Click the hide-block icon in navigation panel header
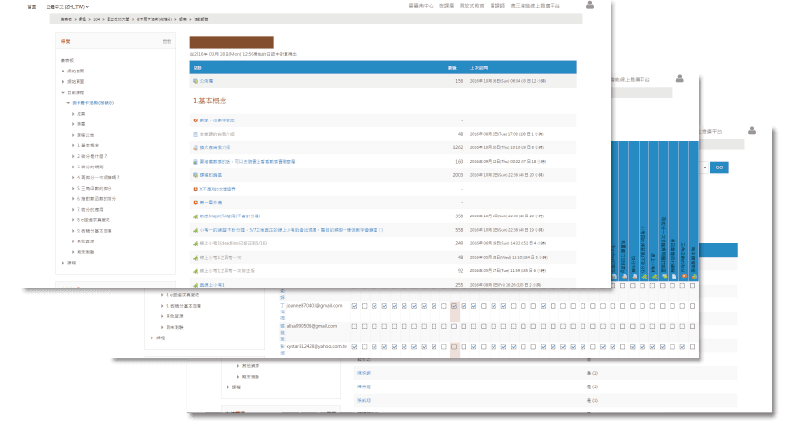Viewport: 800px width, 433px height. (x=167, y=41)
